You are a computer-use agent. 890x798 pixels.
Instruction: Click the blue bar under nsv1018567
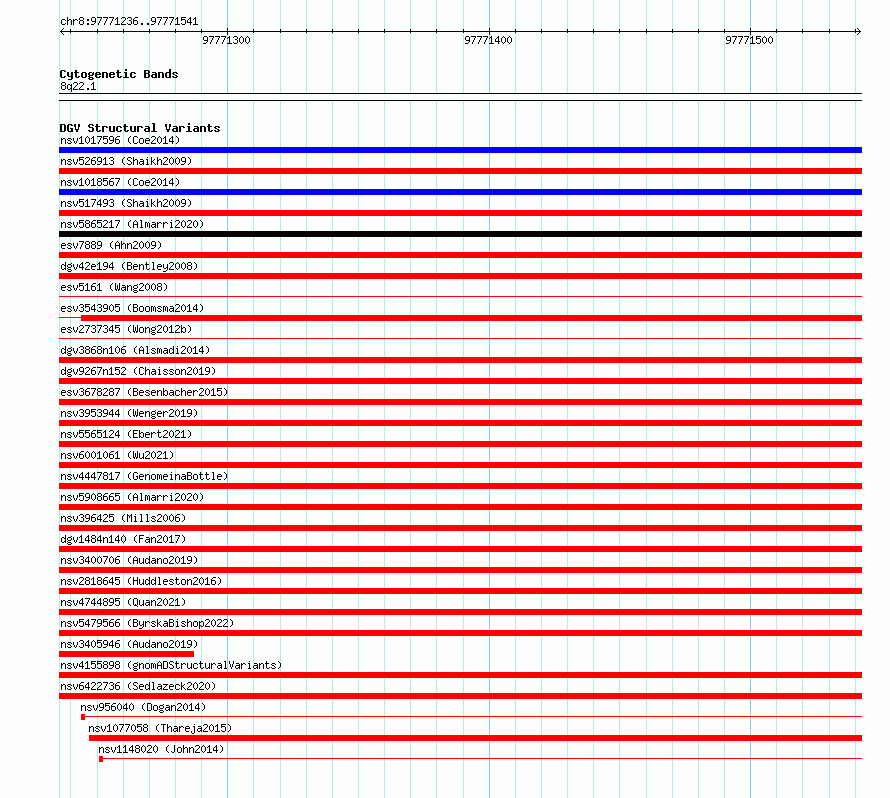tap(460, 192)
